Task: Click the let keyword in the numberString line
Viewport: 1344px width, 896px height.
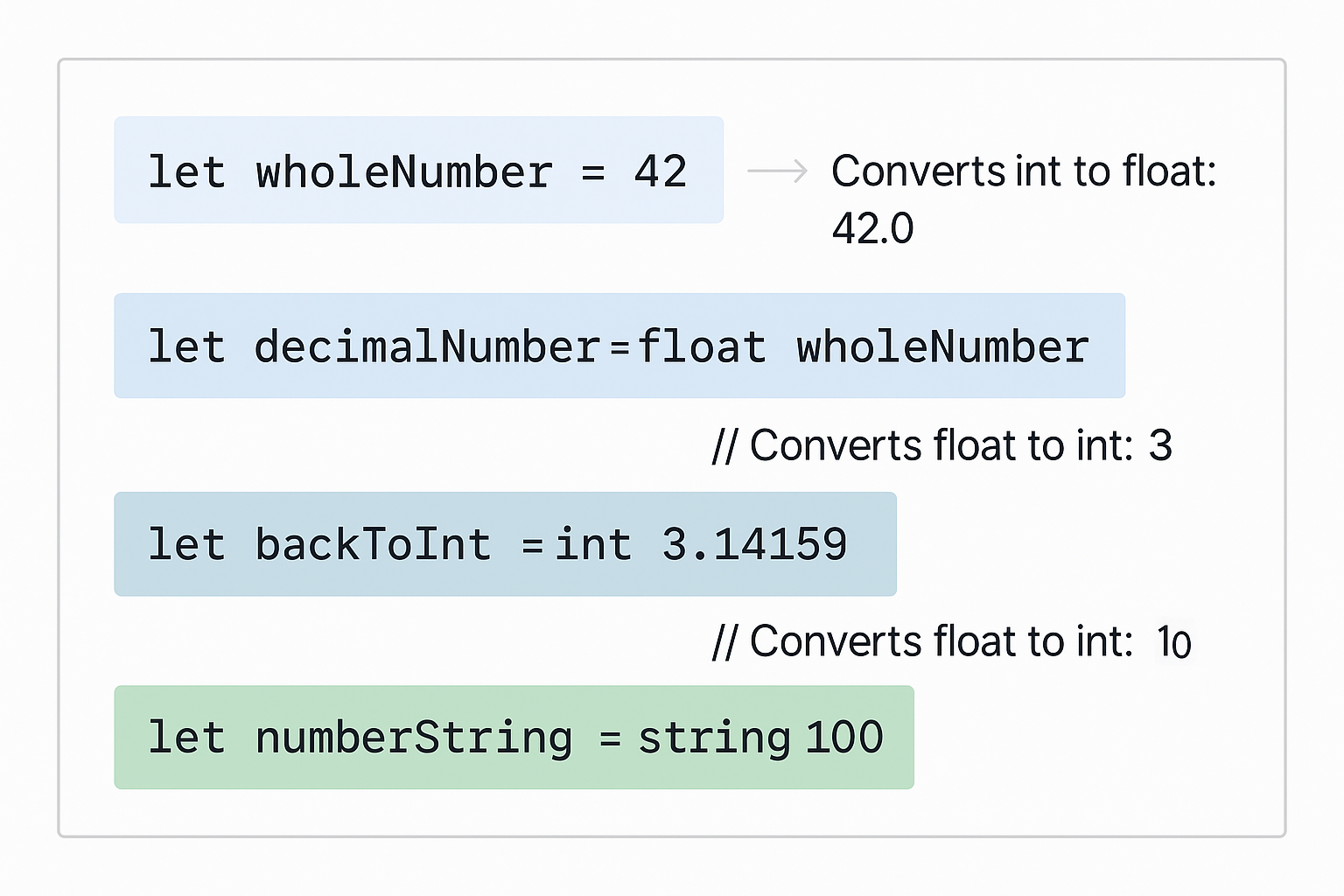Action: click(x=186, y=737)
